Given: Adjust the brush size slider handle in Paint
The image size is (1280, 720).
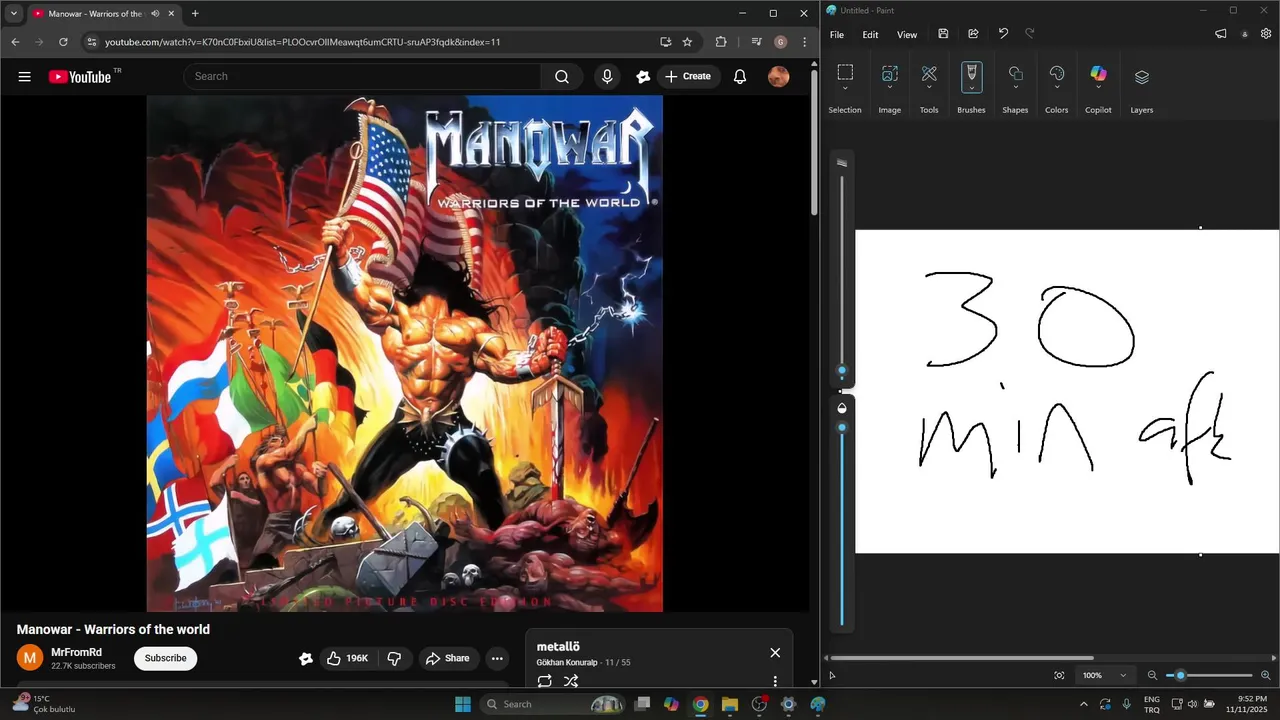Looking at the screenshot, I should (x=842, y=371).
